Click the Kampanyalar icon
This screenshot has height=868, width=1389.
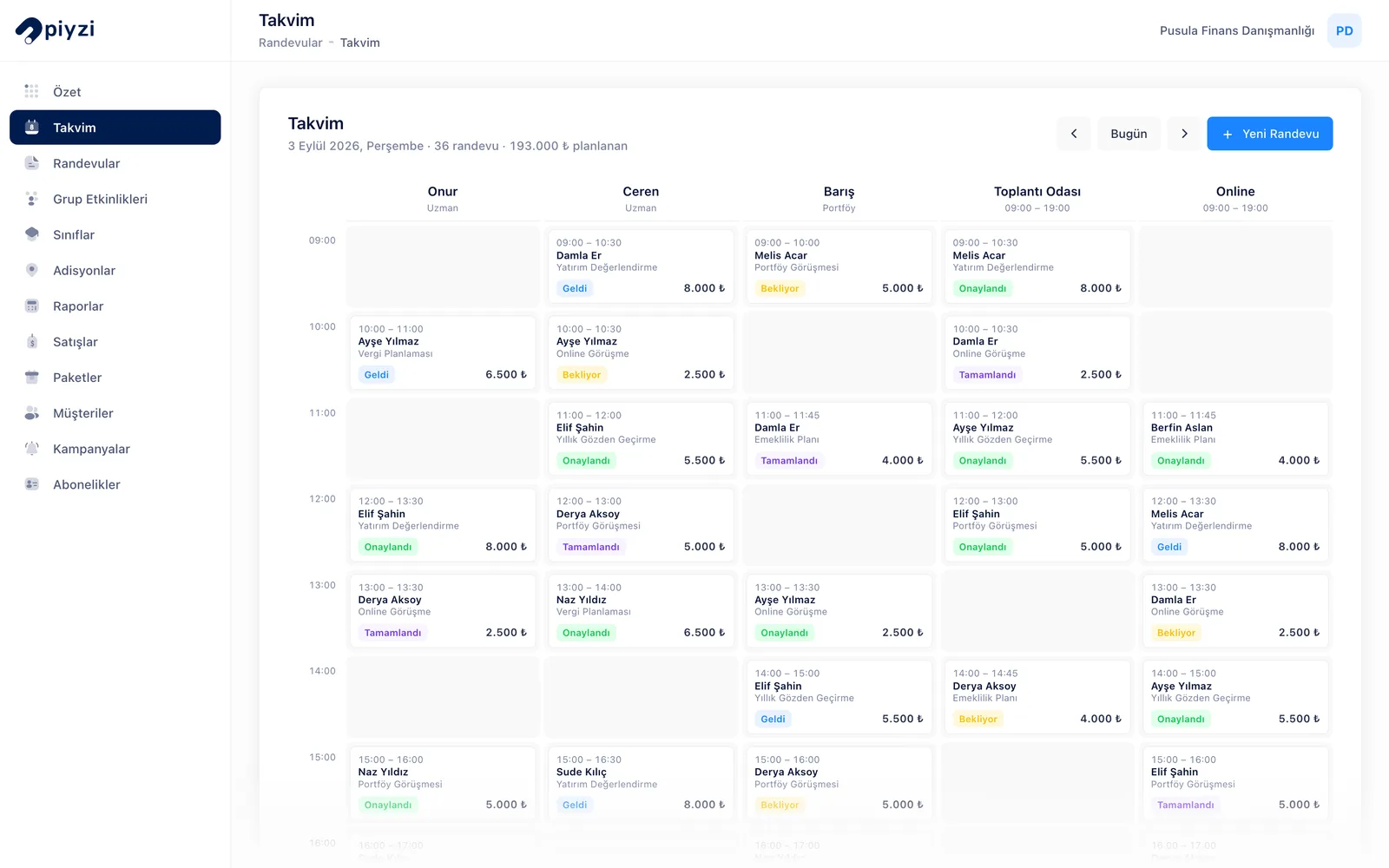click(x=32, y=449)
